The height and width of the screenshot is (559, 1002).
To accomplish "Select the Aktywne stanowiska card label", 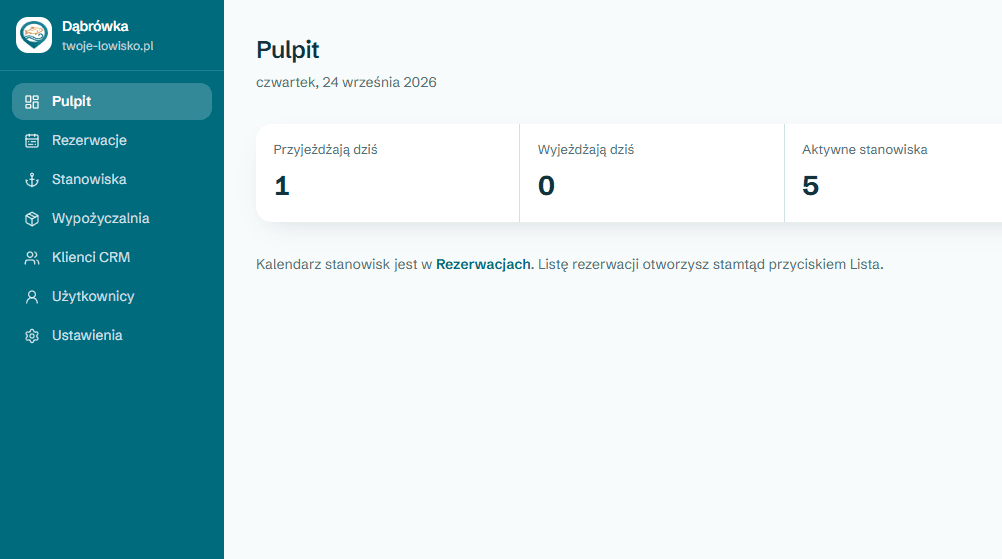I will [x=865, y=149].
